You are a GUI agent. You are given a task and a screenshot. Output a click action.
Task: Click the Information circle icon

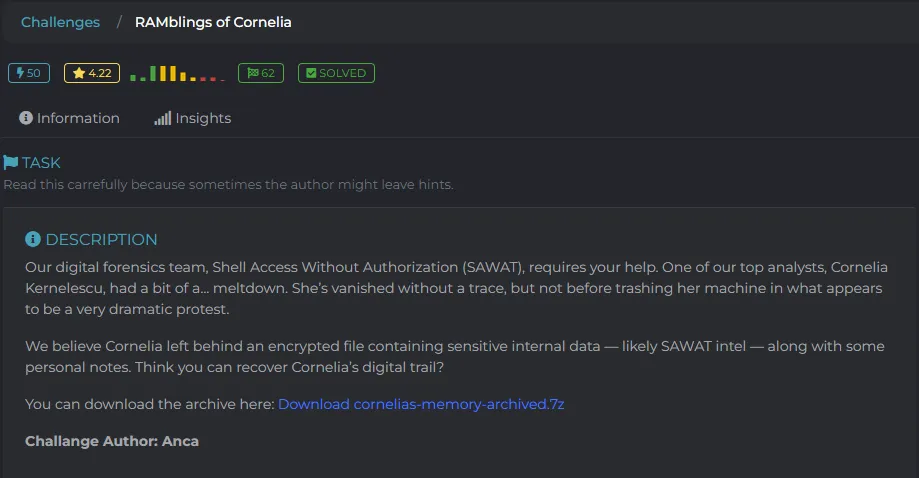click(26, 118)
